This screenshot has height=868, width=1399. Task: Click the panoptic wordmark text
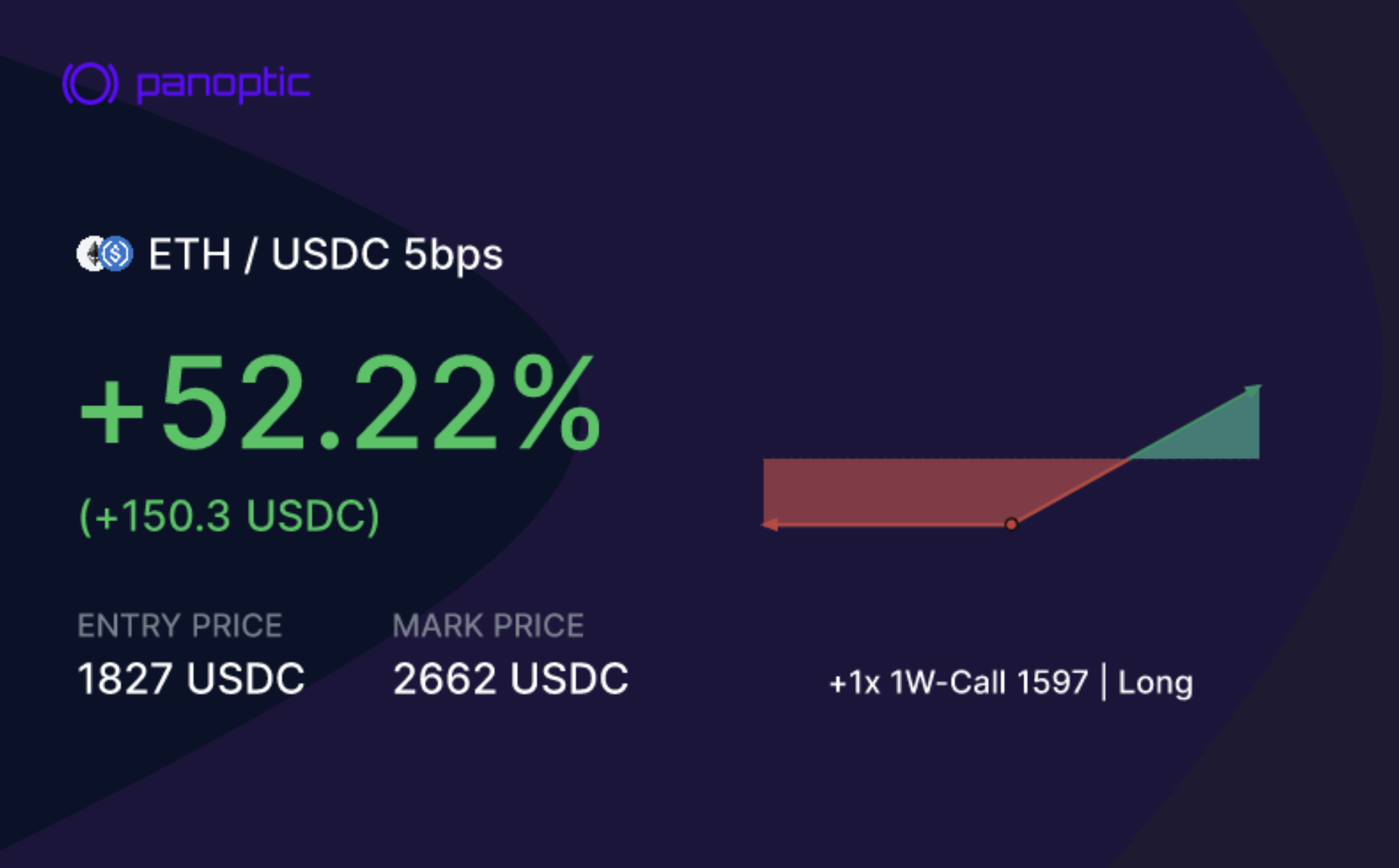223,84
